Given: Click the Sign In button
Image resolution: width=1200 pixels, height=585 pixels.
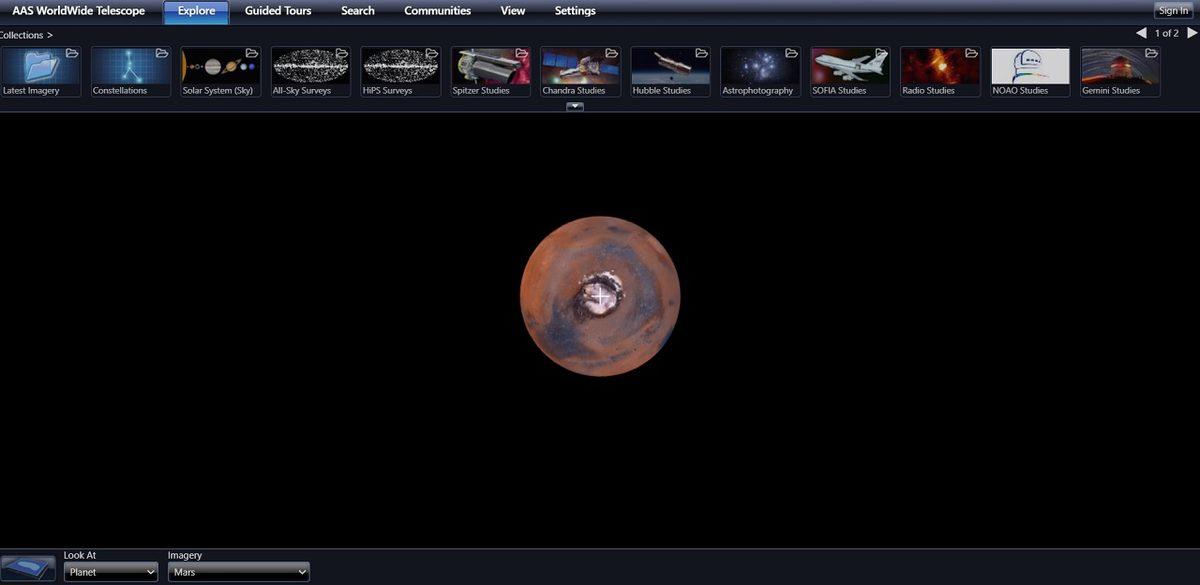Looking at the screenshot, I should tap(1173, 11).
